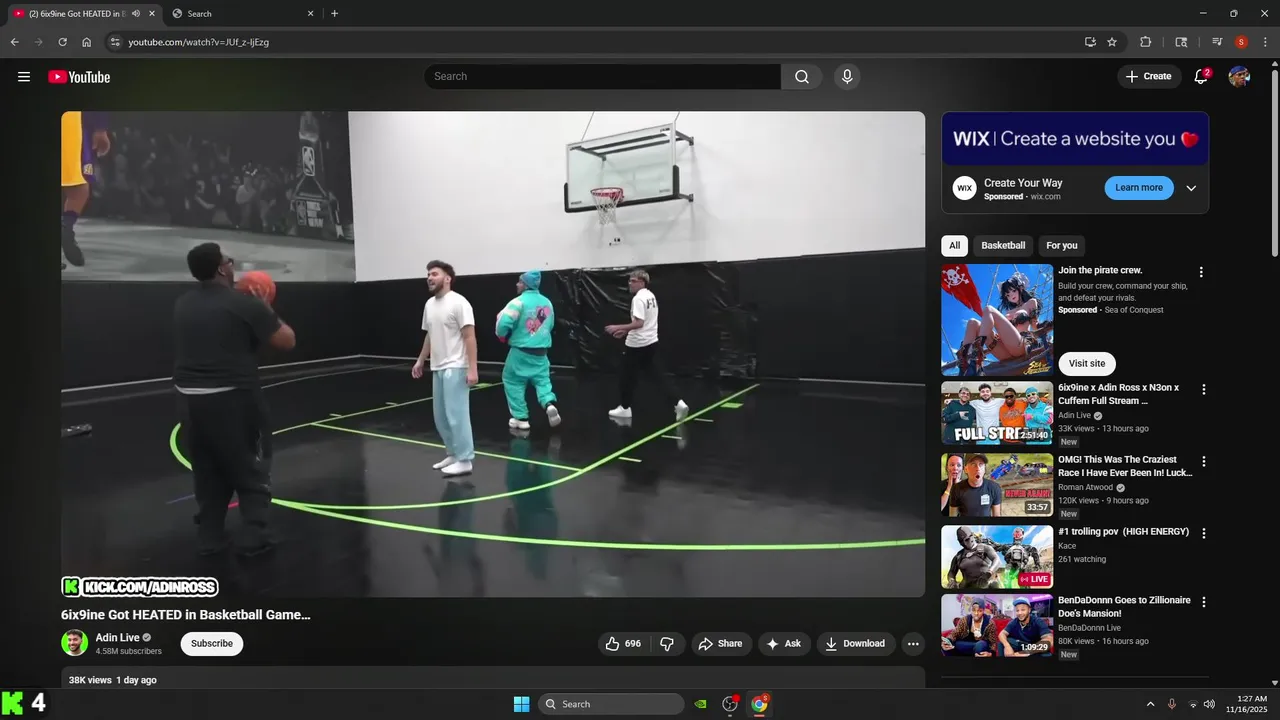Screen dimensions: 1280x720
Task: Open options menu for 6ix9ine x Adin Ross video
Action: 1204,389
